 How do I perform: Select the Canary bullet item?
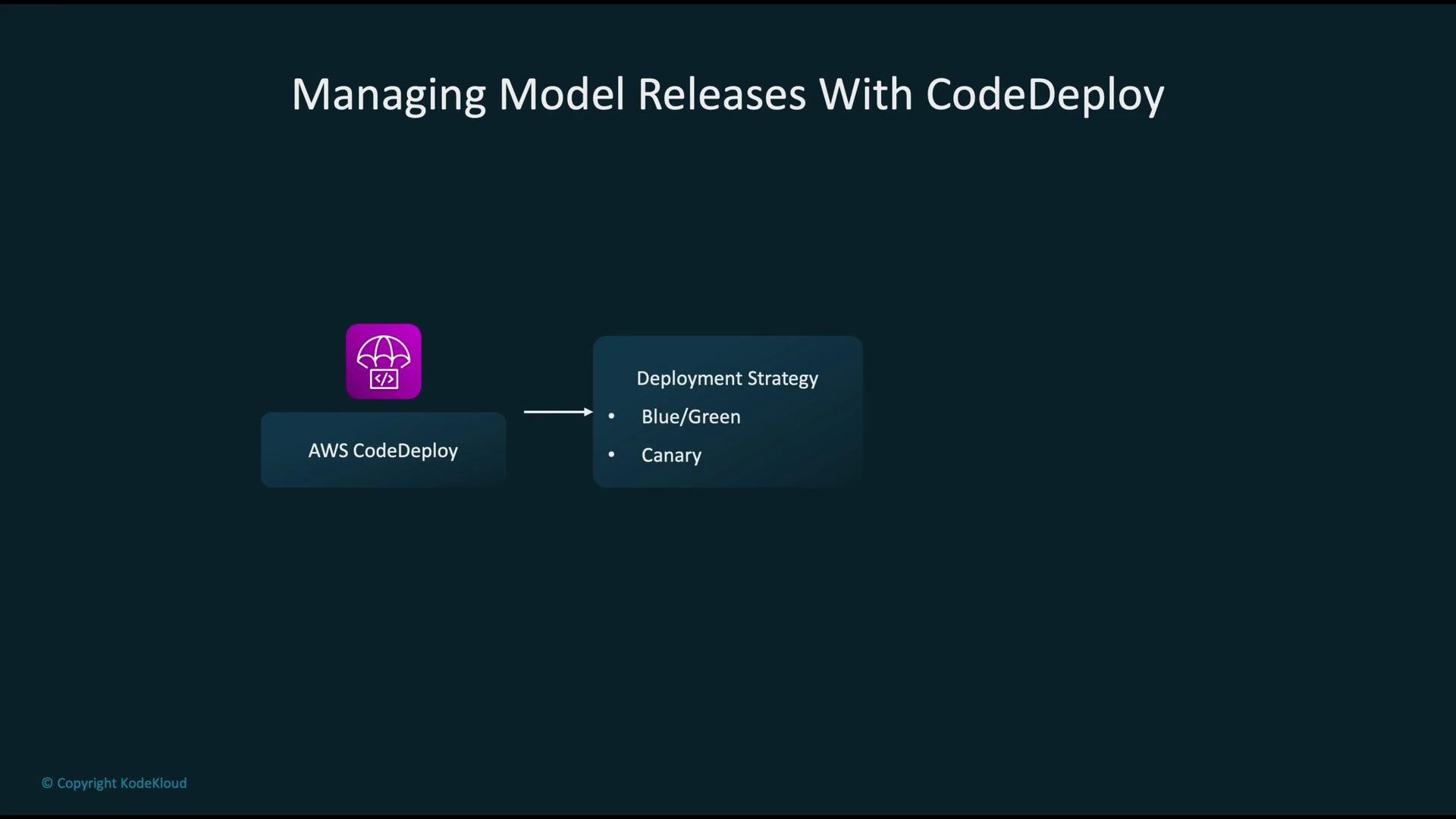point(671,455)
